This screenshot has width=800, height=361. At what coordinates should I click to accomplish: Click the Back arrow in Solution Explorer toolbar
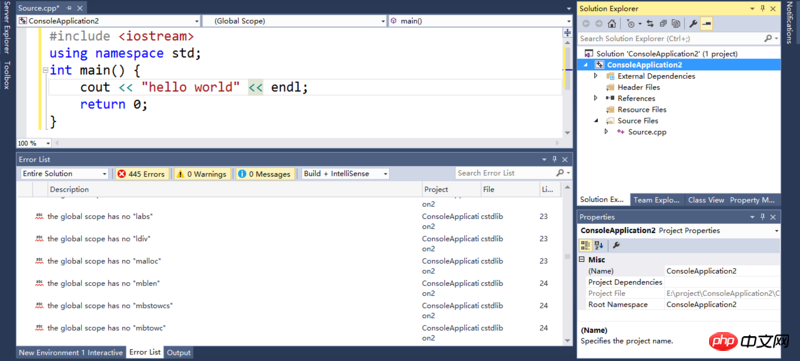pyautogui.click(x=586, y=23)
